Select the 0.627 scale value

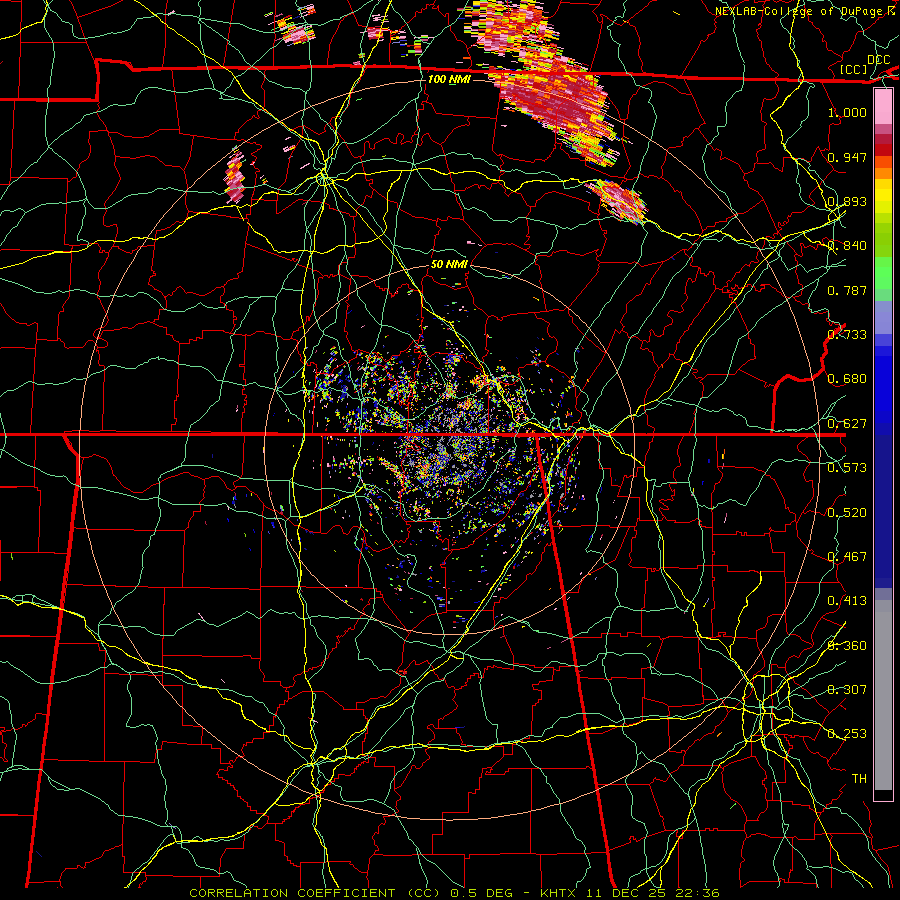847,423
